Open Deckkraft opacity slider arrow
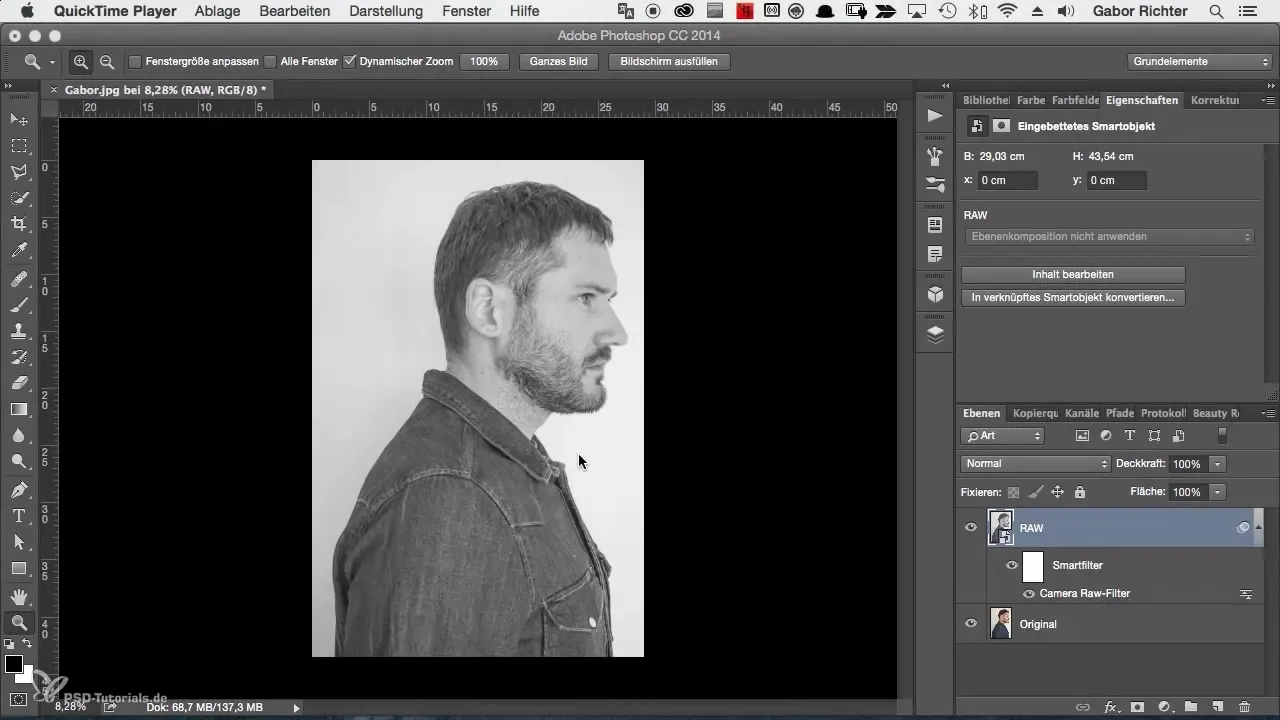The height and width of the screenshot is (720, 1280). pos(1217,464)
